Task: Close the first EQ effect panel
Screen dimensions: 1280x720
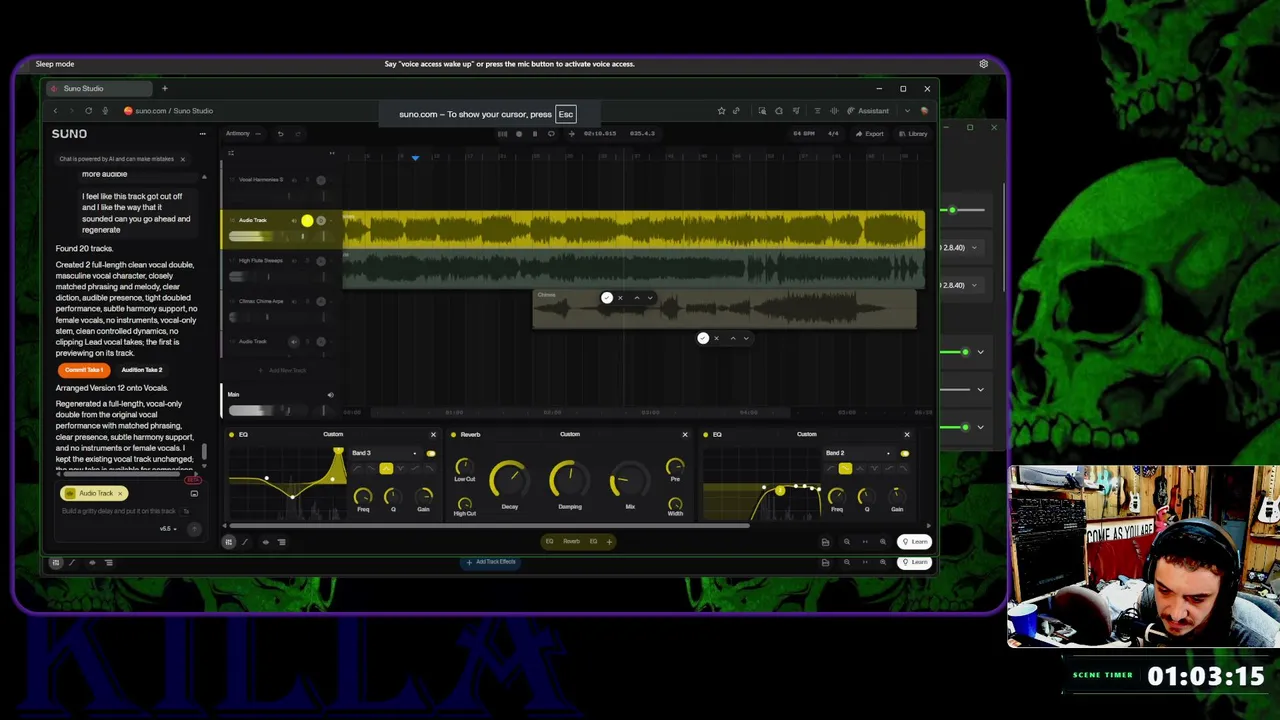Action: [x=433, y=435]
